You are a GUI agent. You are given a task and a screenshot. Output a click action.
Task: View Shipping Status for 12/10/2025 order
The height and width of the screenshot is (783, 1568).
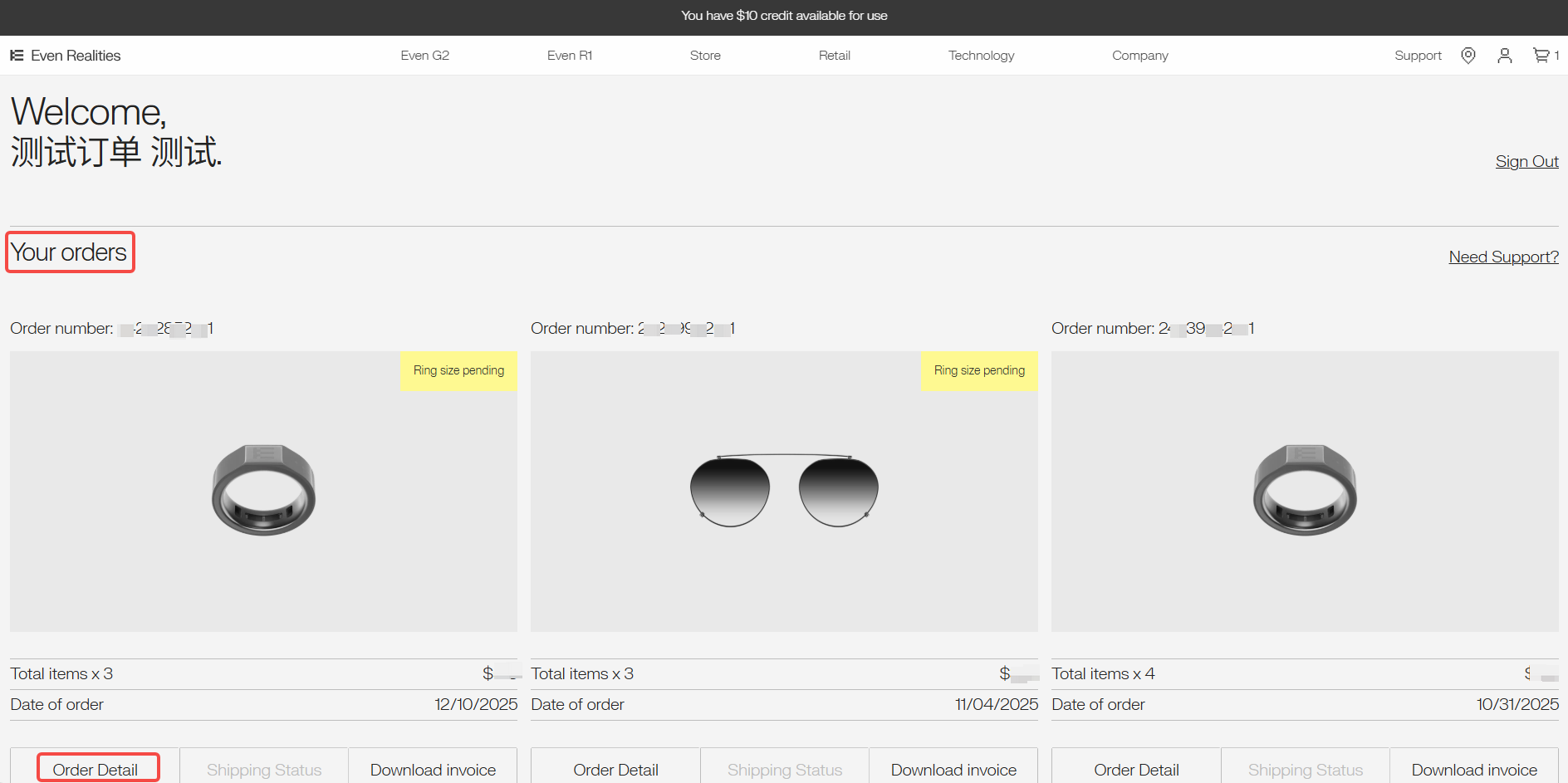point(264,770)
